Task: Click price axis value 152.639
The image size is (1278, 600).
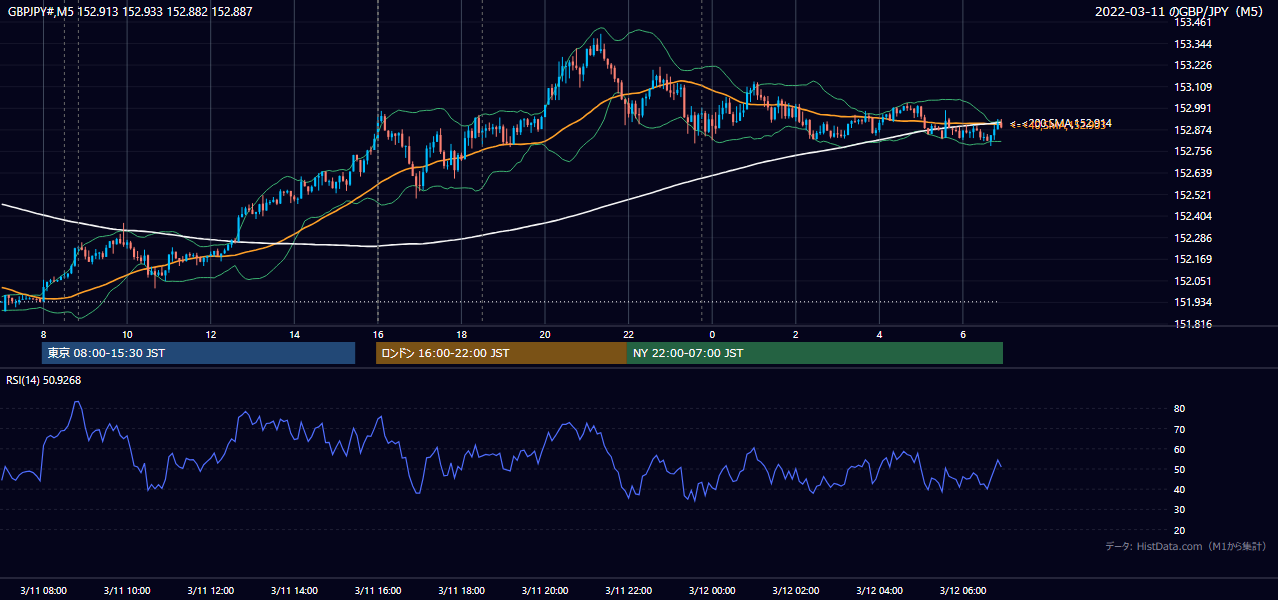Action: pyautogui.click(x=1193, y=173)
